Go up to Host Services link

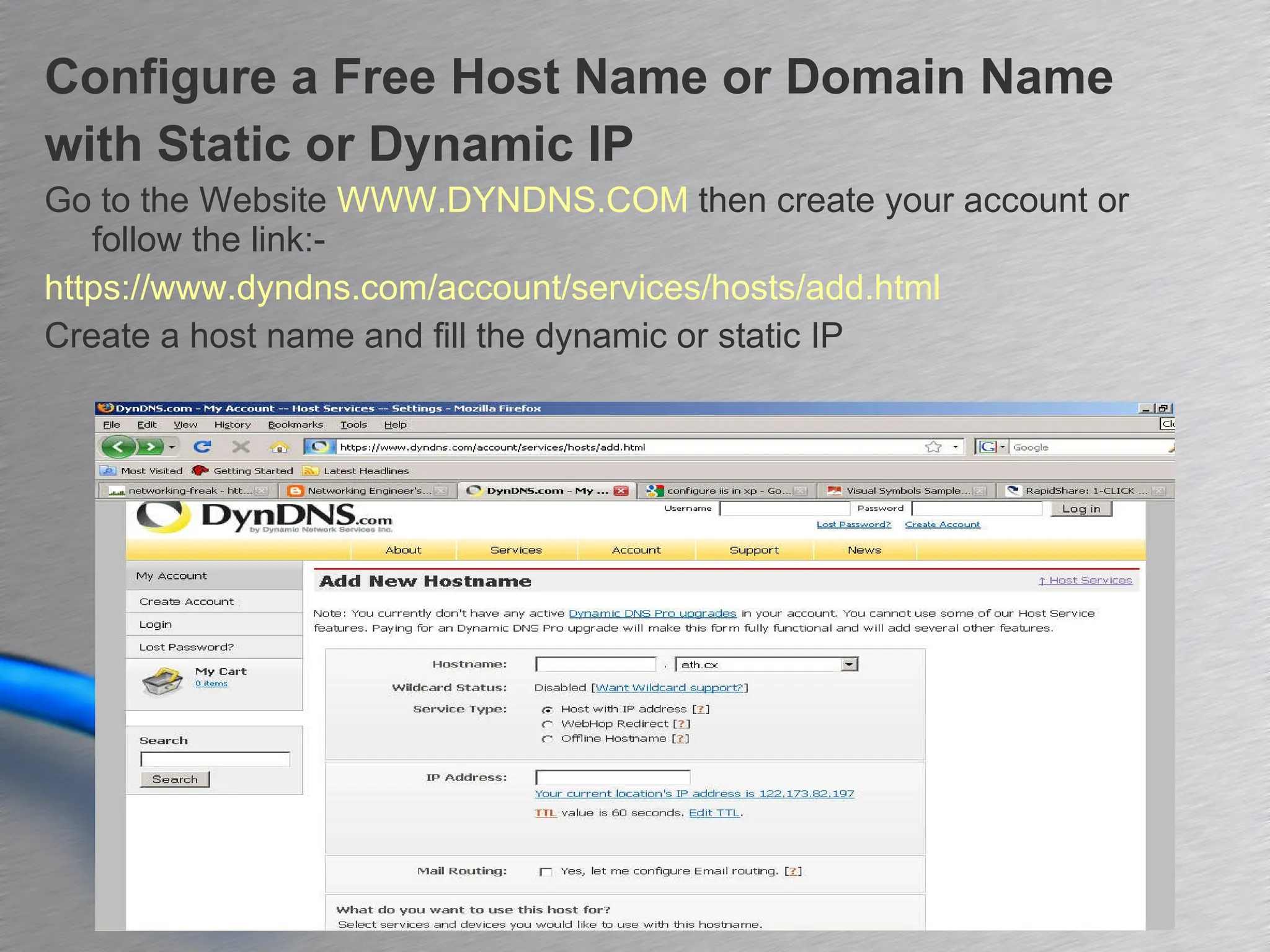[x=1085, y=581]
